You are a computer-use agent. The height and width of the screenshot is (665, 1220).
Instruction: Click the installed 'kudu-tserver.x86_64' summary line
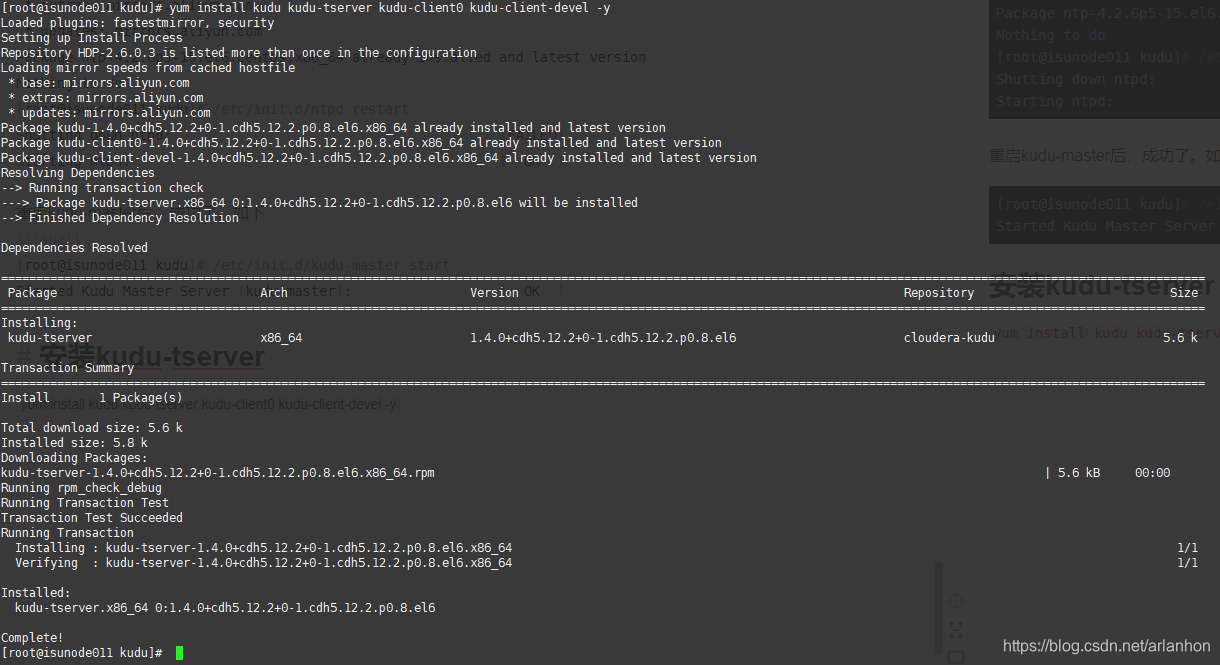coord(225,608)
